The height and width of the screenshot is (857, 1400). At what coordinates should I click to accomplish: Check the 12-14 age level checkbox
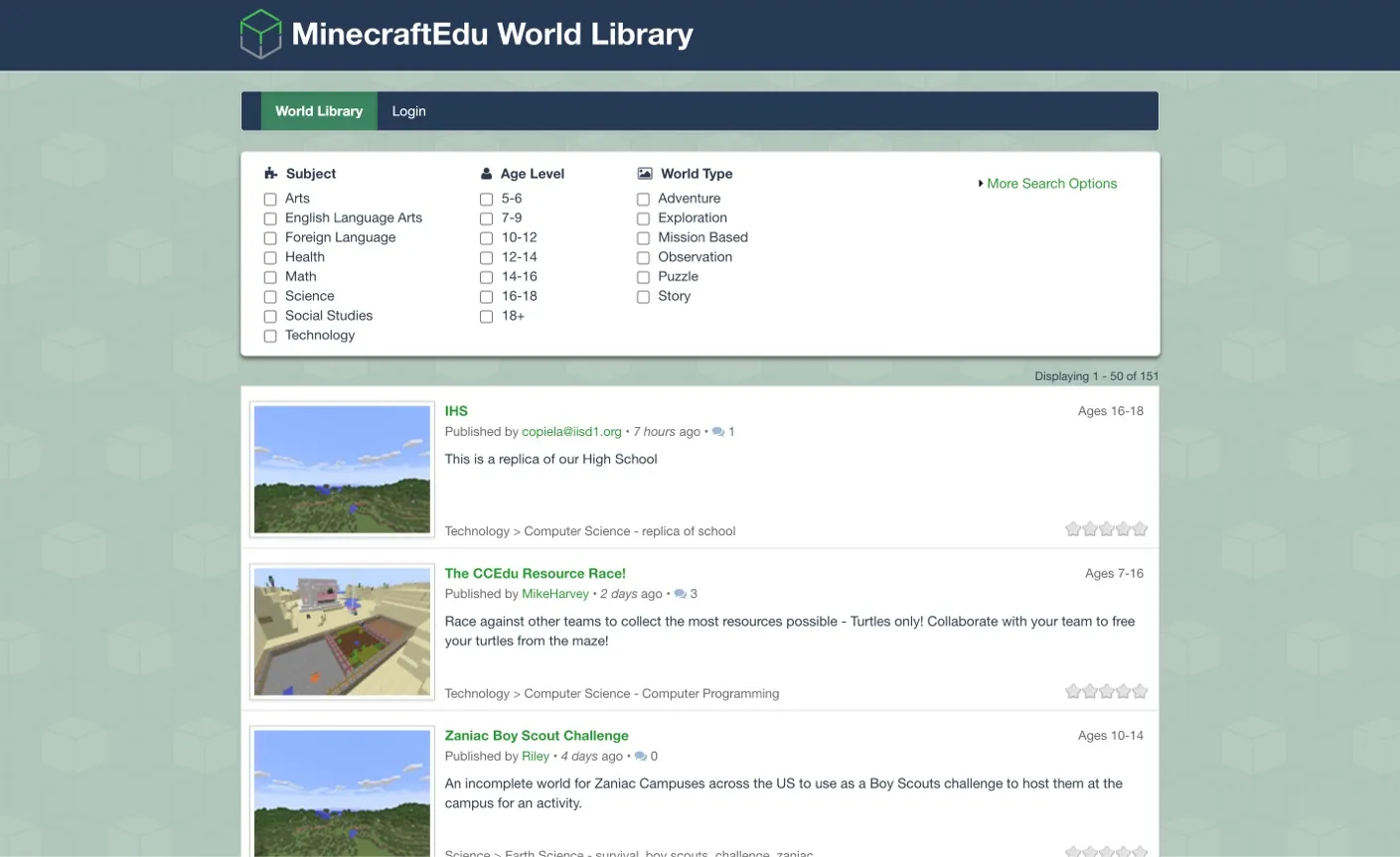(486, 258)
